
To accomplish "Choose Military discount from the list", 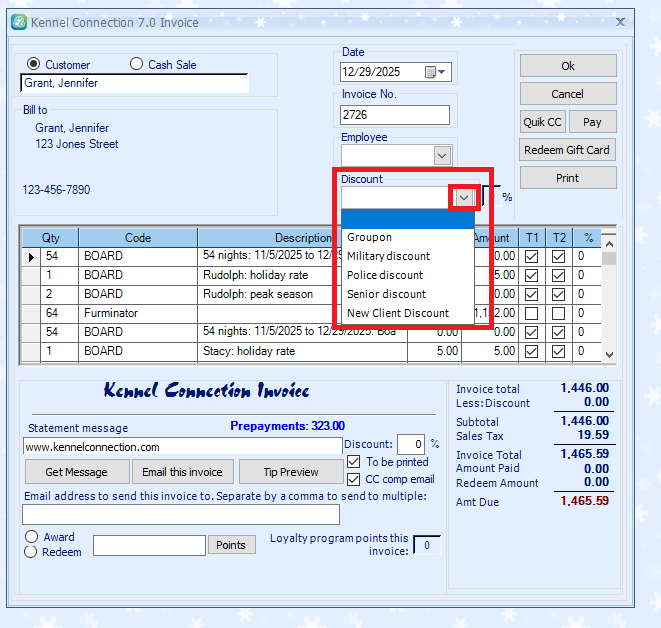I will pyautogui.click(x=388, y=256).
